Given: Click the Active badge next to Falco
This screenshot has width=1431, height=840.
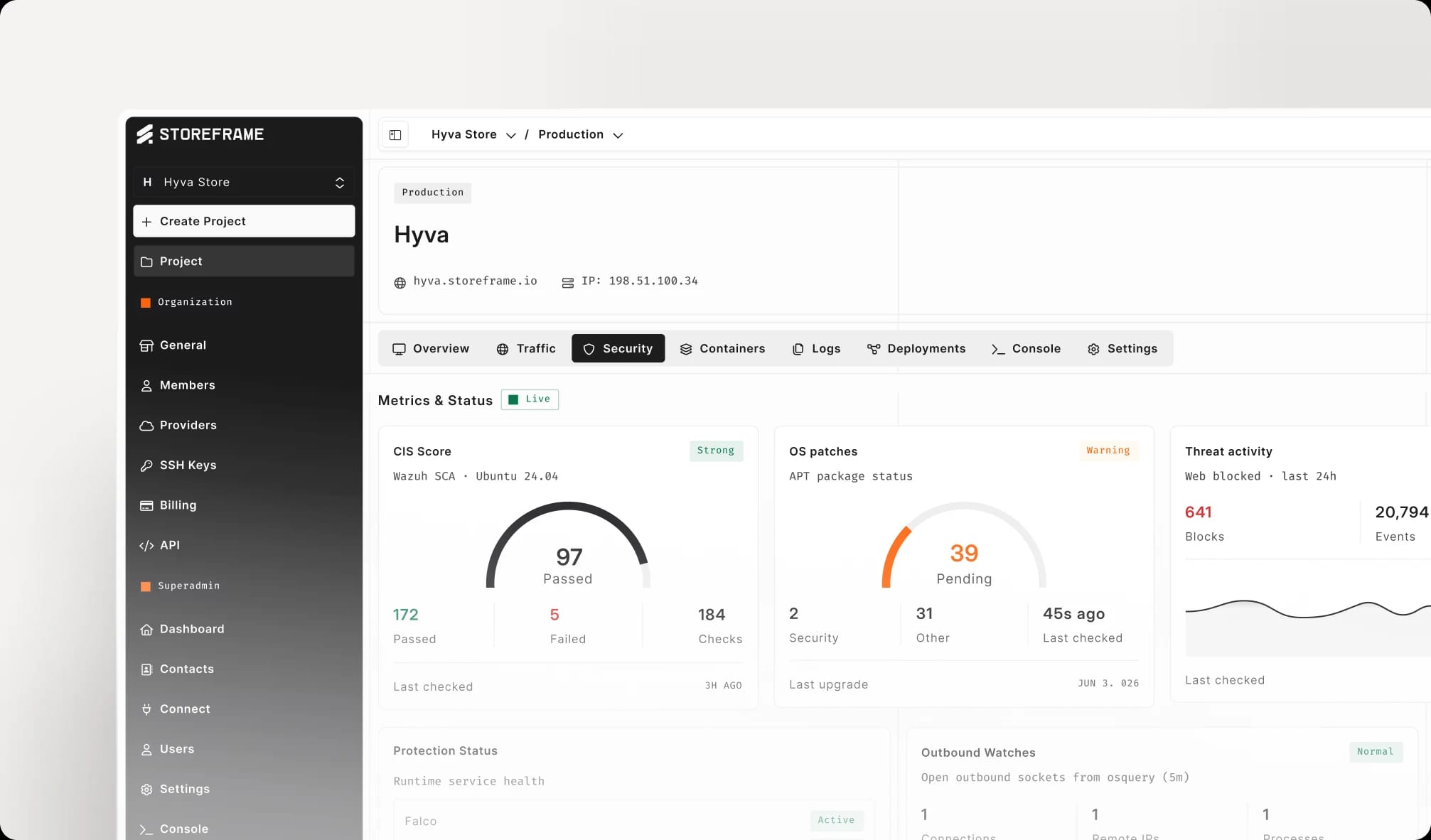Looking at the screenshot, I should [x=837, y=820].
